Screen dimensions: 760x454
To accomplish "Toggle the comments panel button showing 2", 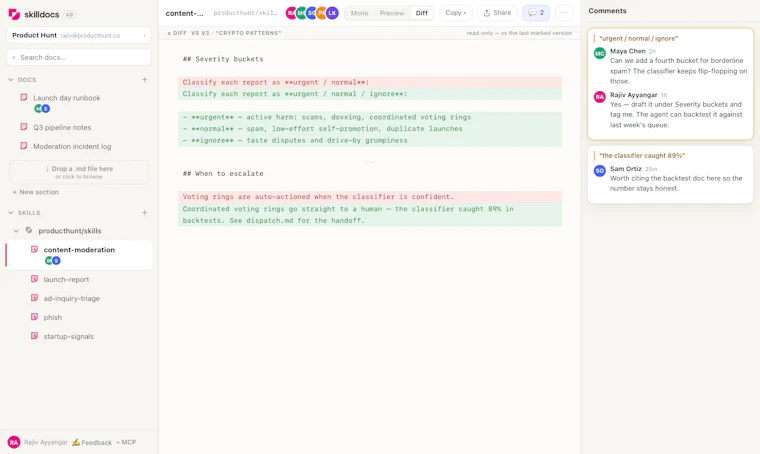I will point(536,13).
